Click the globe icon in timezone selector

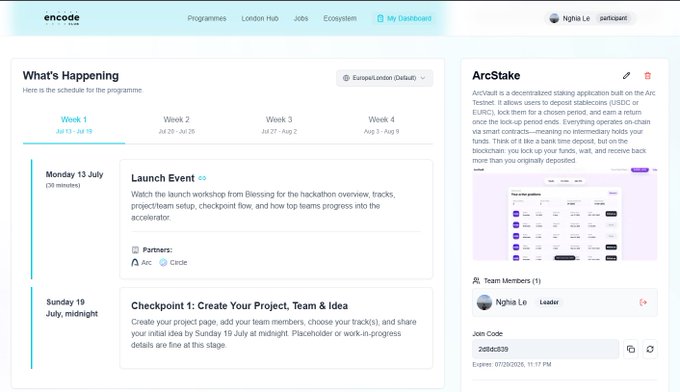pyautogui.click(x=346, y=78)
